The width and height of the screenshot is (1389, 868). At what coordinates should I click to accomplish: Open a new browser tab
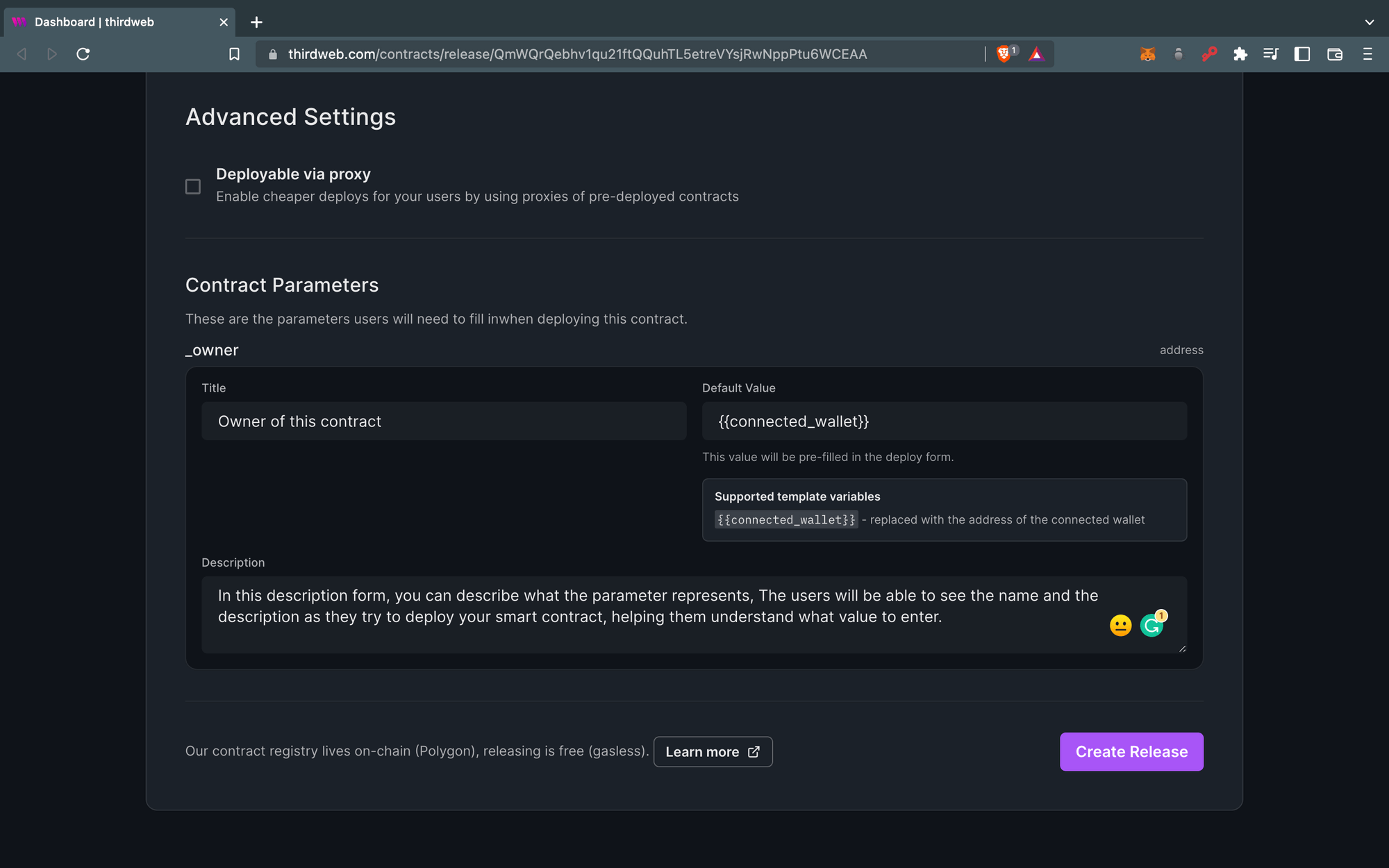[256, 22]
